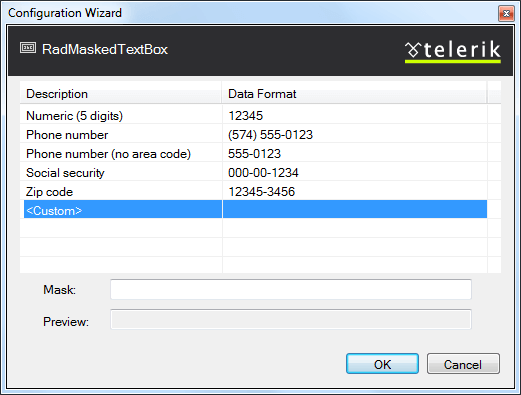Image resolution: width=521 pixels, height=395 pixels.
Task: Click the 000-00-1234 format cell
Action: (263, 173)
